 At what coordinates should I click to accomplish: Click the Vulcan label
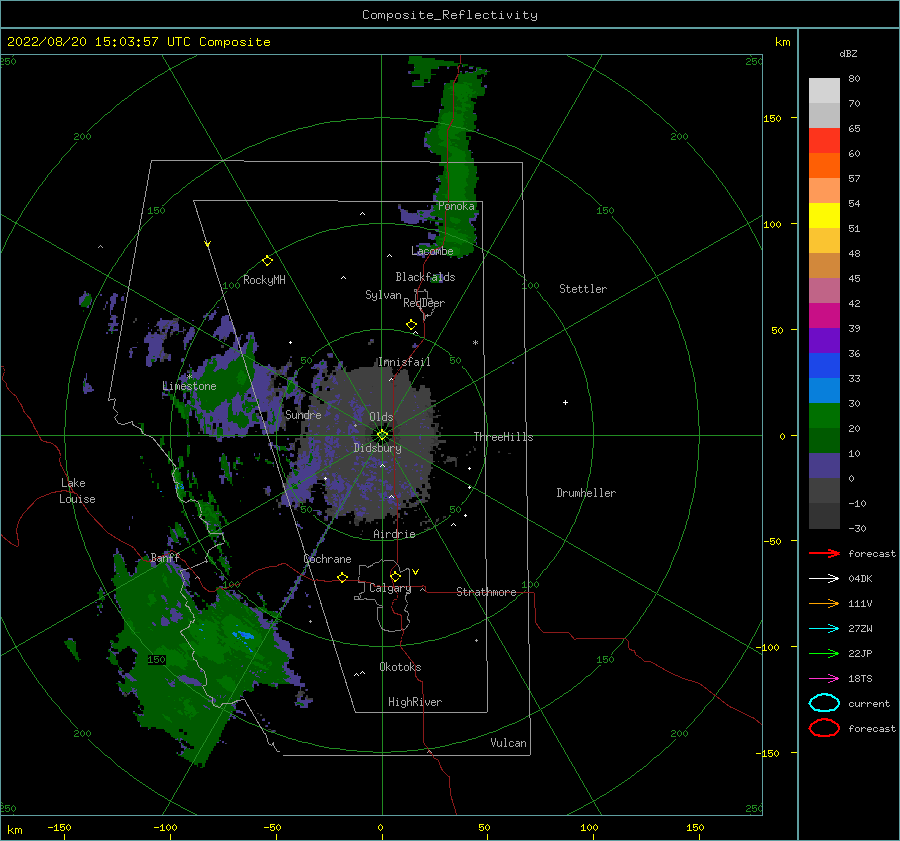pos(509,743)
